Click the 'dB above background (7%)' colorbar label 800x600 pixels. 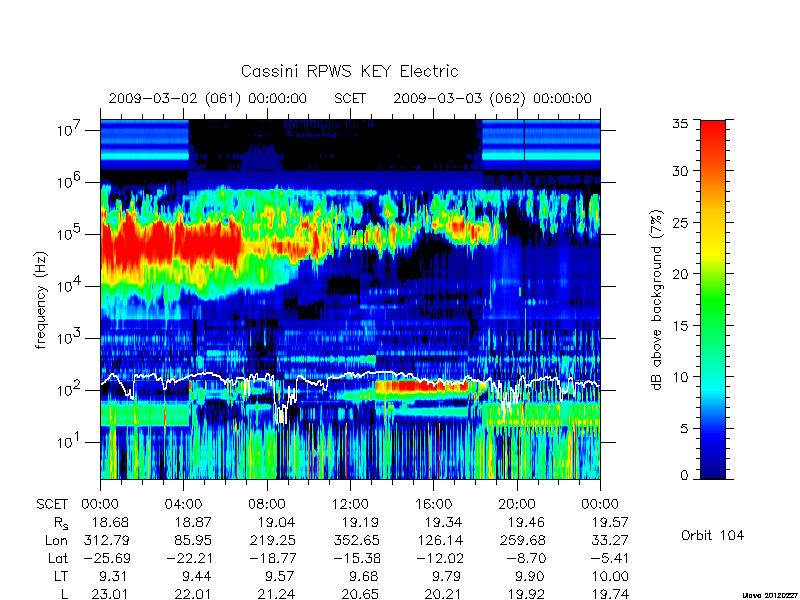(656, 300)
